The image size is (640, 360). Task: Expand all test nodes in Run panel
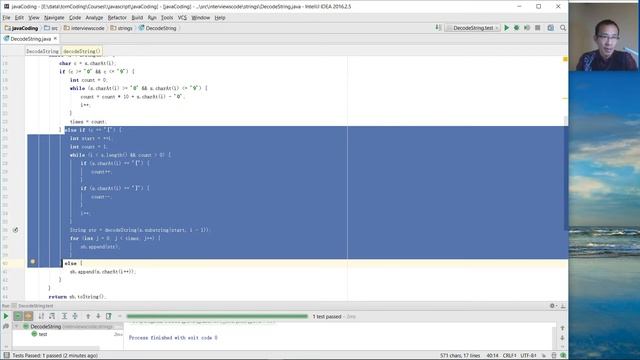click(x=64, y=316)
